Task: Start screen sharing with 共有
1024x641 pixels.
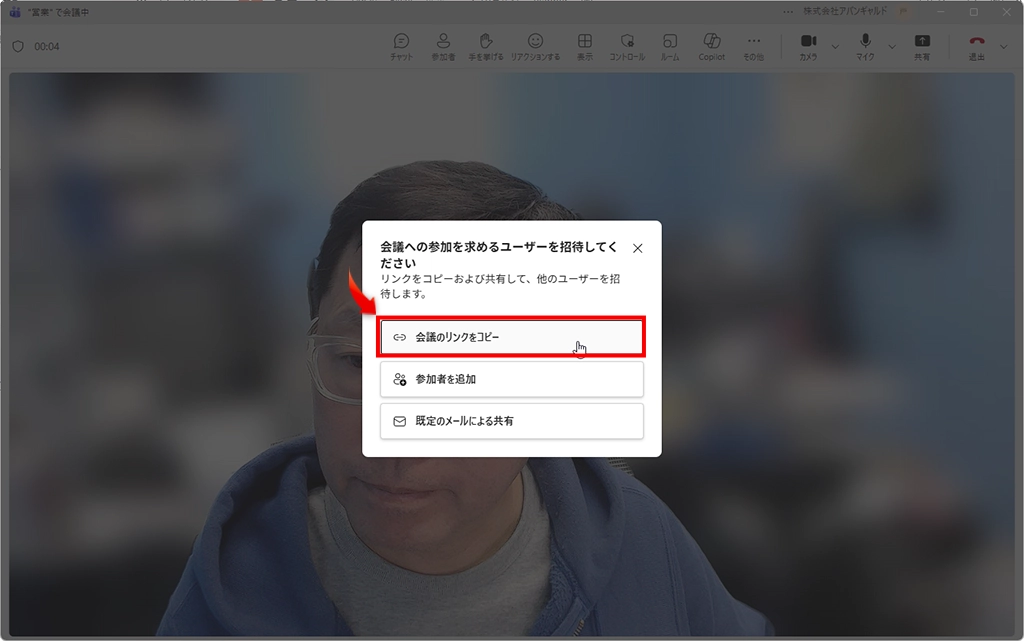Action: (x=921, y=46)
